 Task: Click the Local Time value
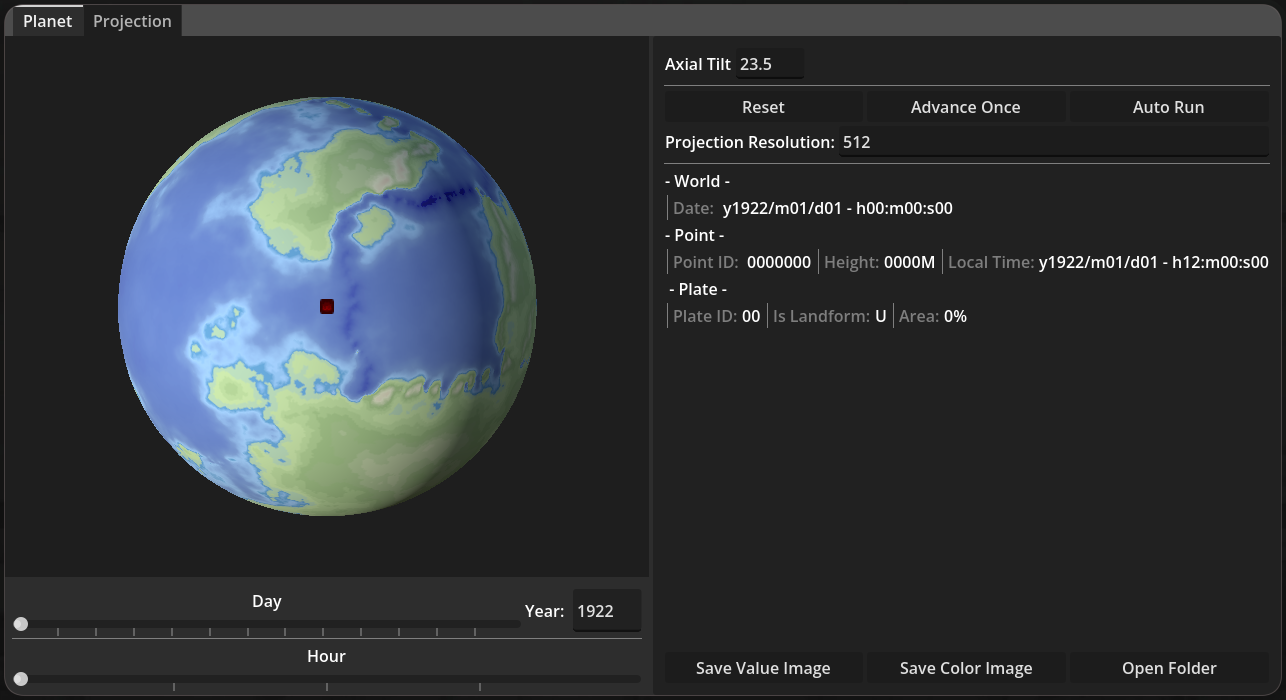1153,262
